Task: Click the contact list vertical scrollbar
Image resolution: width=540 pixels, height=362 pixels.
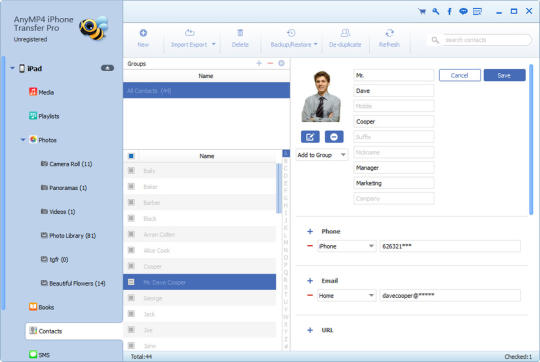Action: [278, 188]
